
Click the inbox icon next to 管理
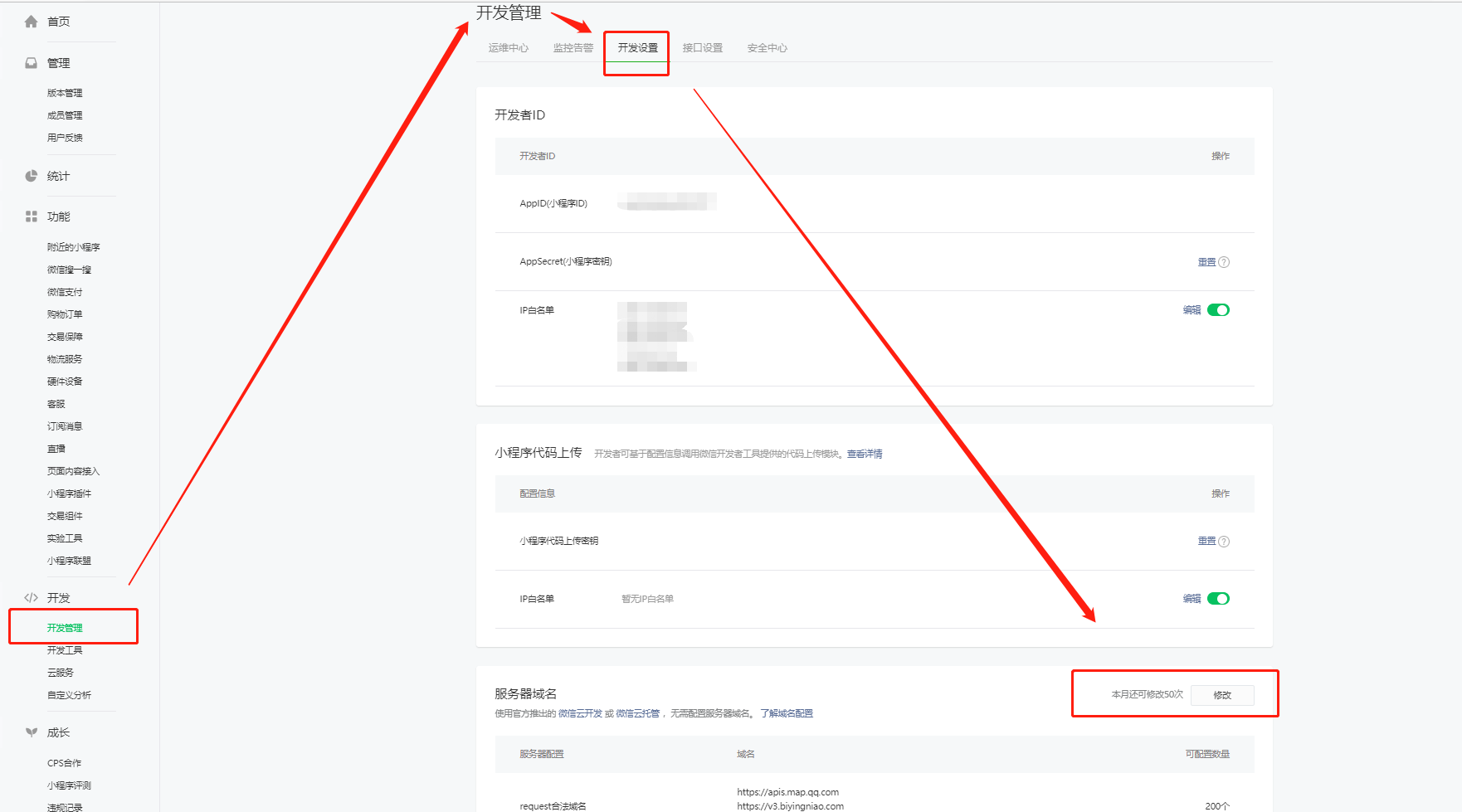coord(32,63)
